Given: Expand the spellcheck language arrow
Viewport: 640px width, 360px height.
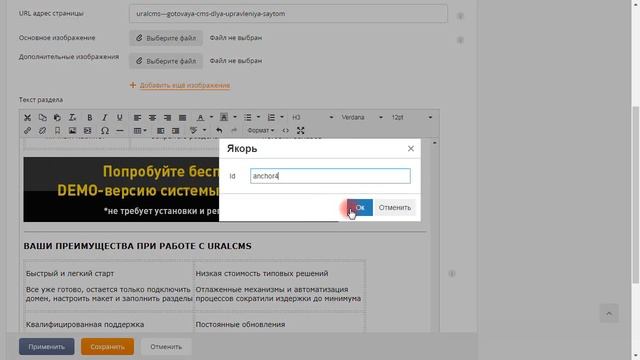Looking at the screenshot, I should pos(204,131).
